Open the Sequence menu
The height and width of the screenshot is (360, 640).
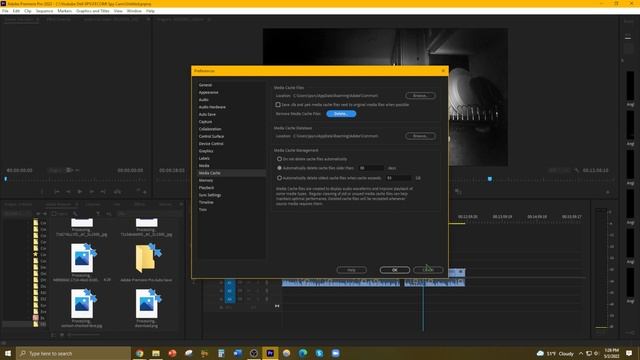pos(44,11)
